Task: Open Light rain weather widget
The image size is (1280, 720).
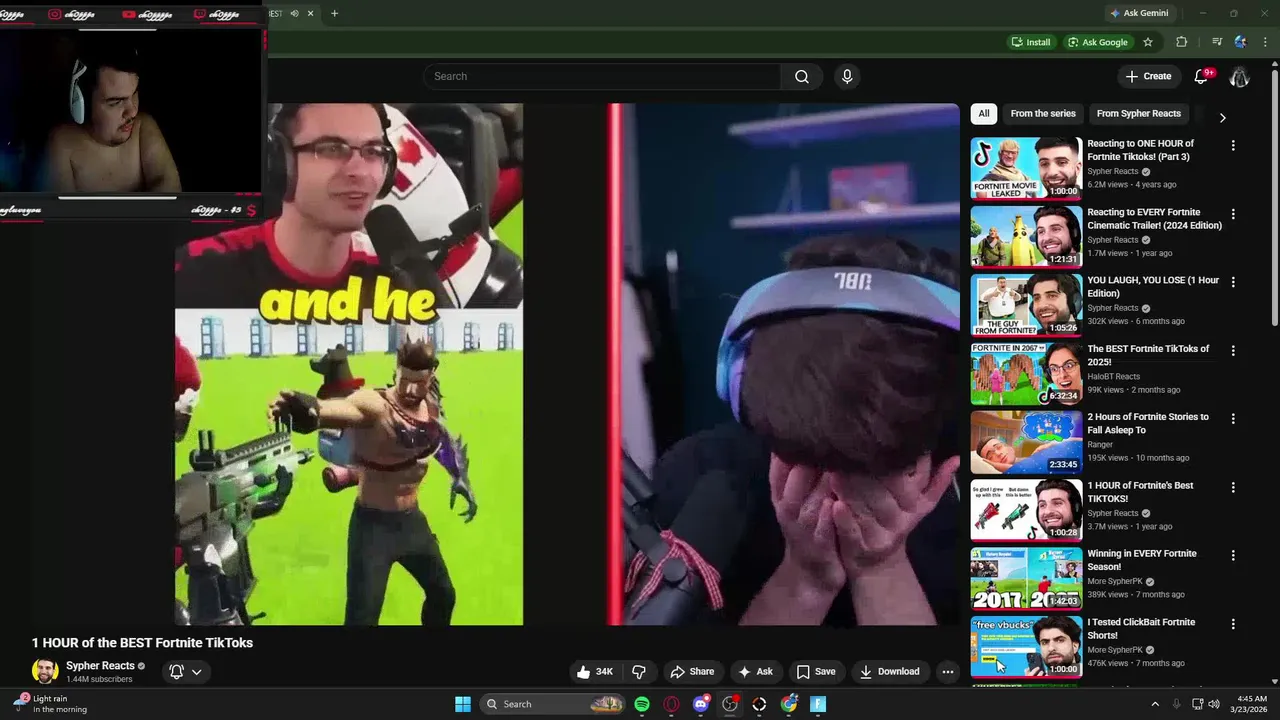Action: [x=52, y=704]
